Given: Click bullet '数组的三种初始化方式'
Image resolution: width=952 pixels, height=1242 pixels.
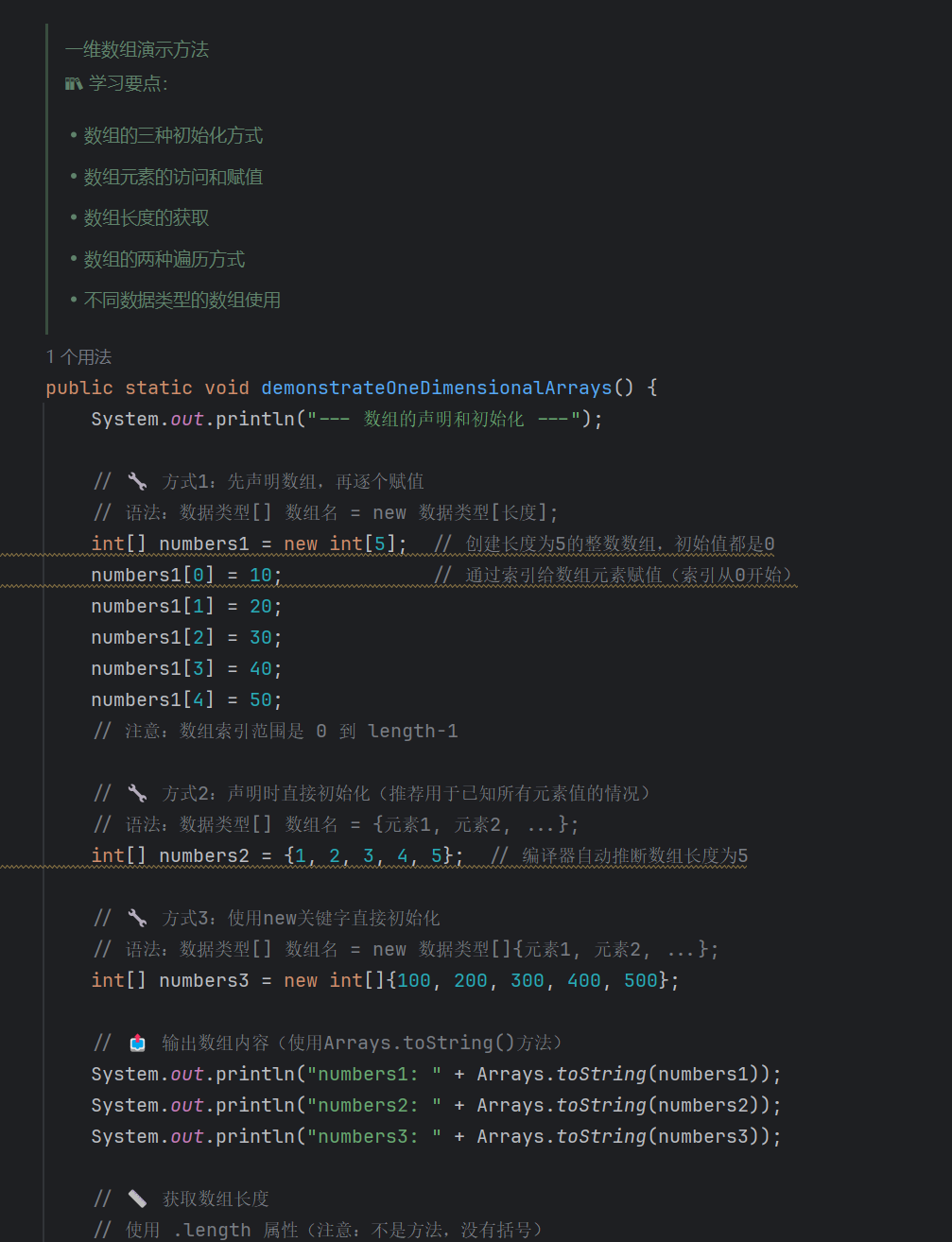Looking at the screenshot, I should point(173,135).
